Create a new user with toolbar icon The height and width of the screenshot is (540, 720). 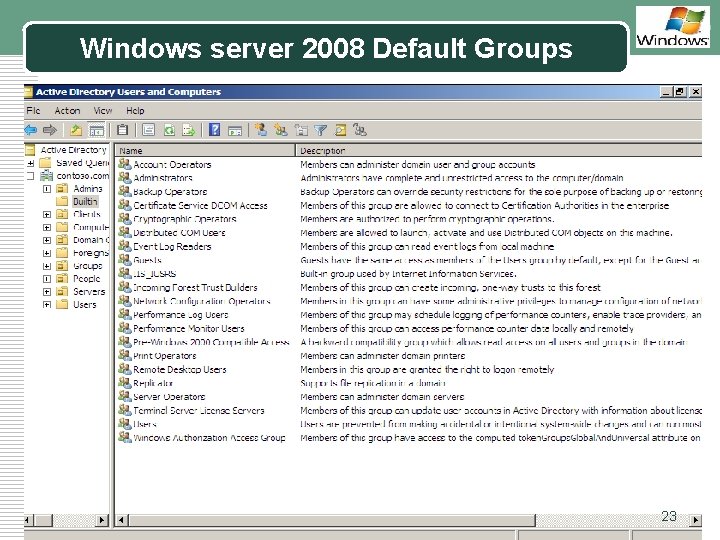pyautogui.click(x=261, y=130)
